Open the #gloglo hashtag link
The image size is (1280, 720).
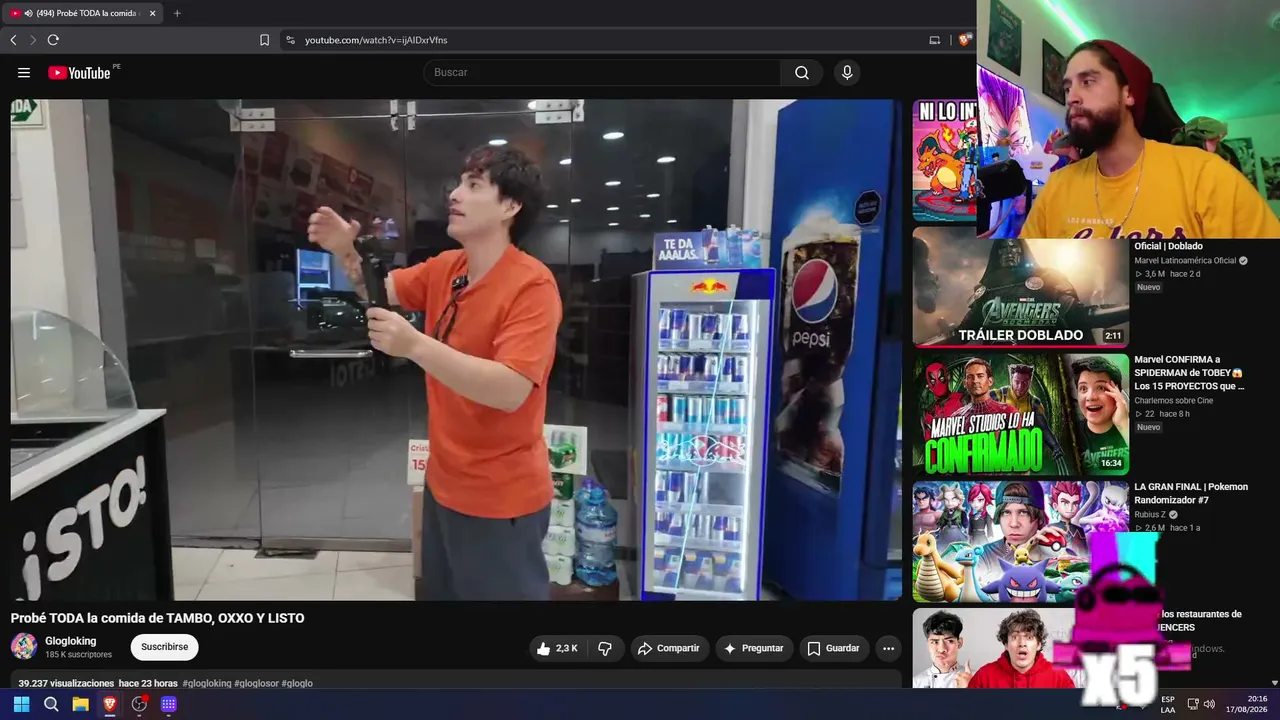pyautogui.click(x=298, y=683)
